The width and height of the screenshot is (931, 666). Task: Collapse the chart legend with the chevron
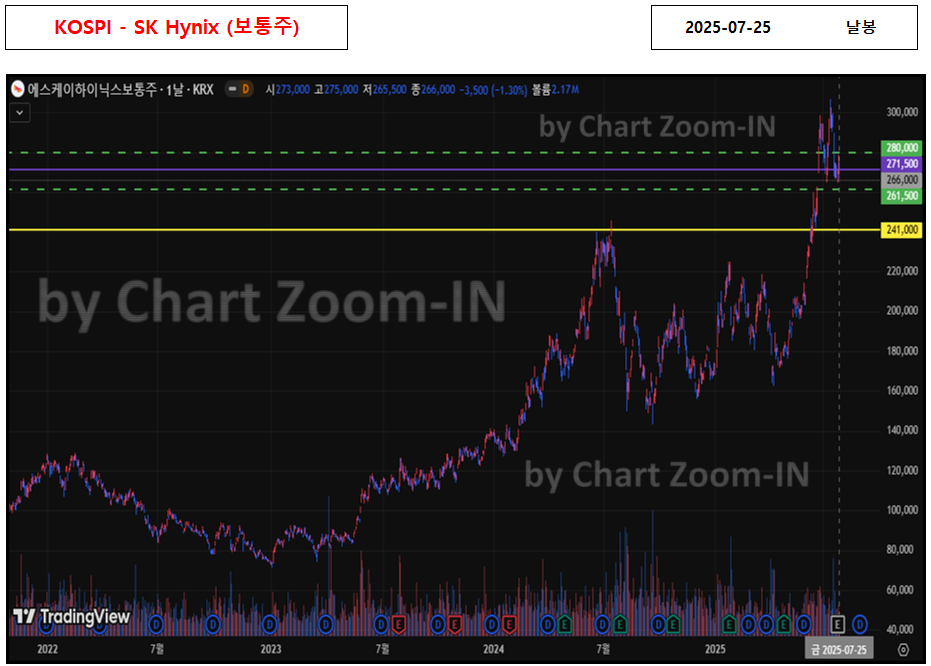tap(20, 112)
